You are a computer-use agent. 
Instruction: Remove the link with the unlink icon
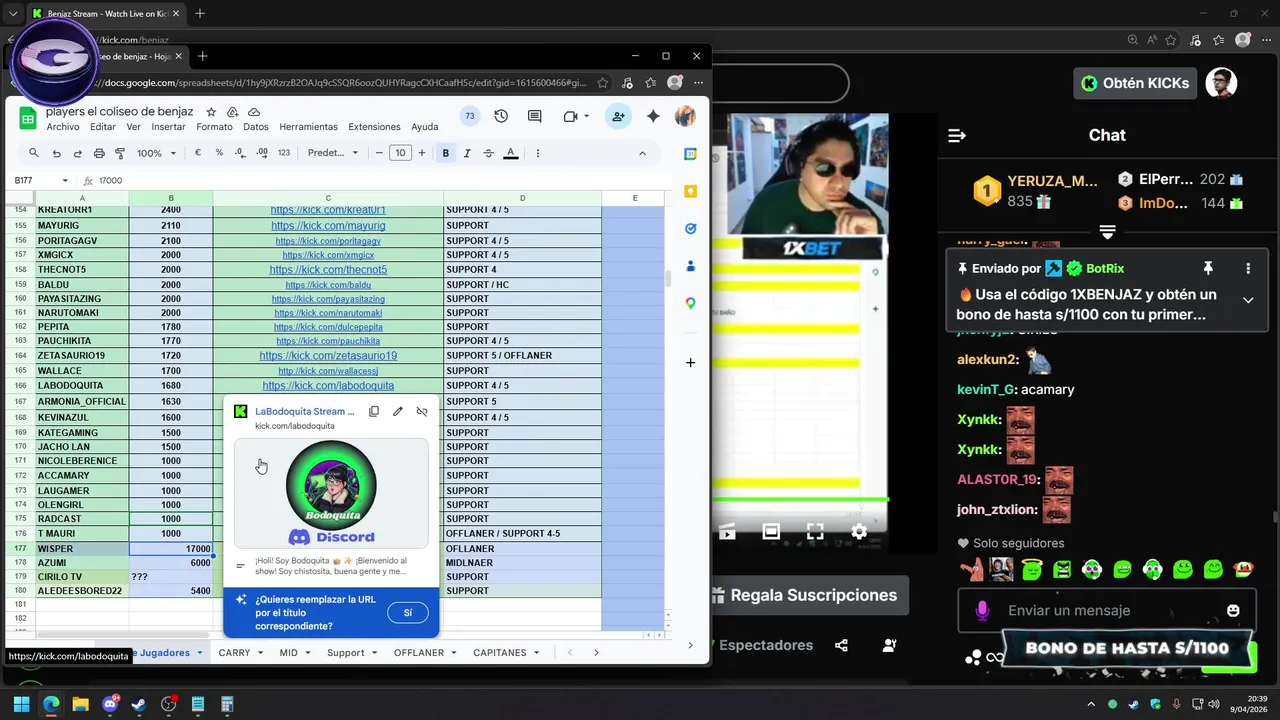pyautogui.click(x=422, y=411)
